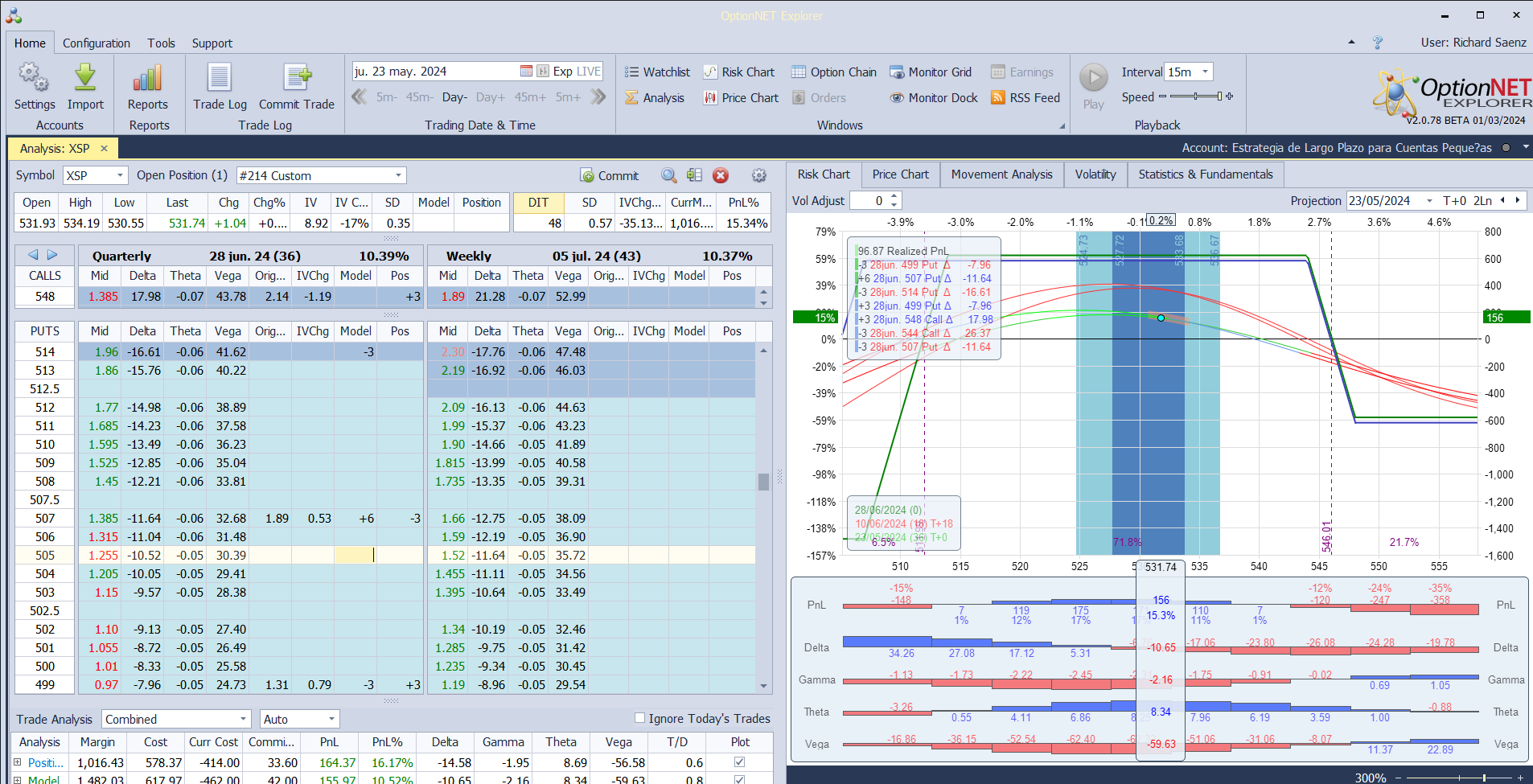Viewport: 1533px width, 784px height.
Task: Click the Commit button
Action: point(609,175)
